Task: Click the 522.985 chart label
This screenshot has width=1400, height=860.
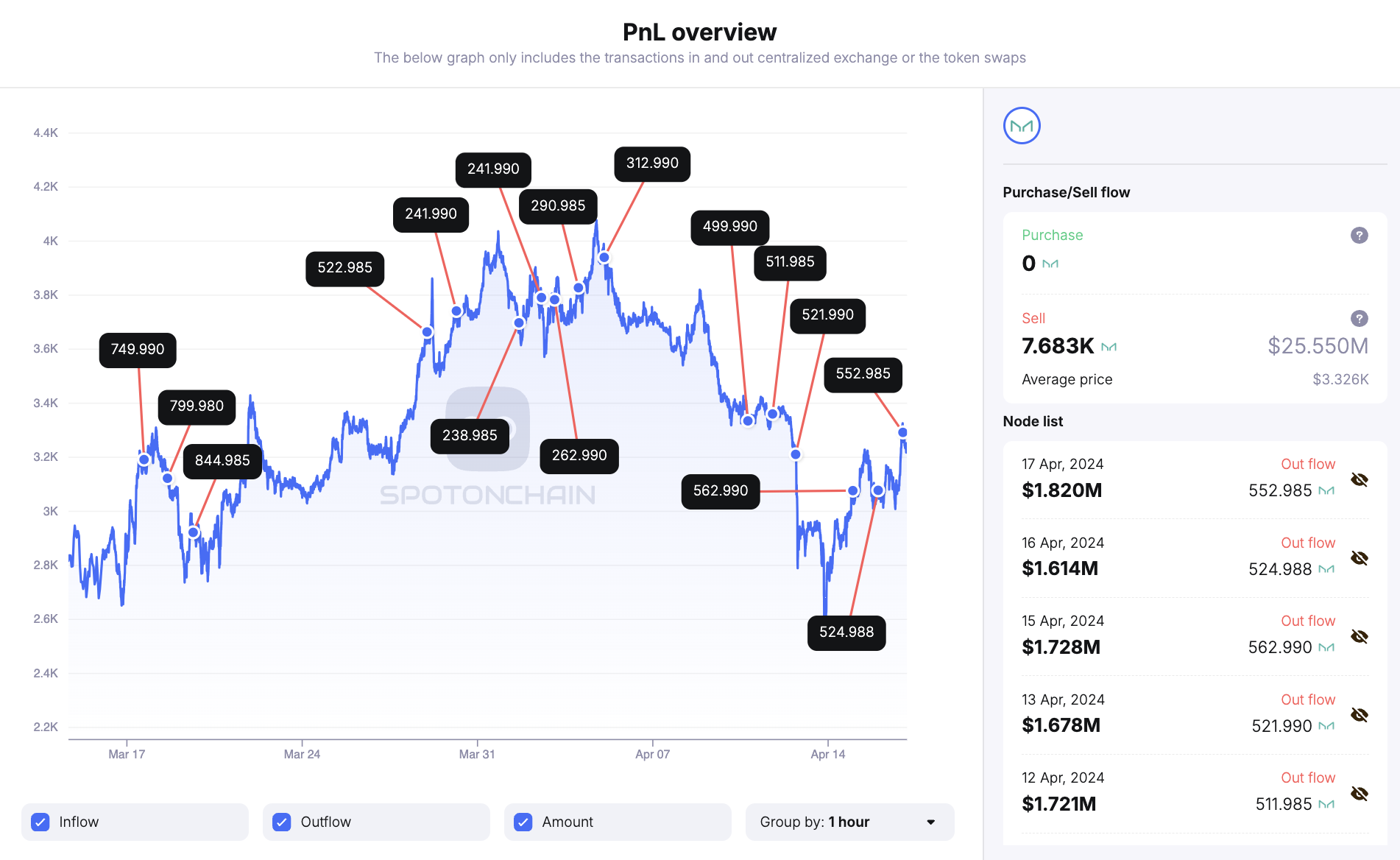Action: pos(344,268)
